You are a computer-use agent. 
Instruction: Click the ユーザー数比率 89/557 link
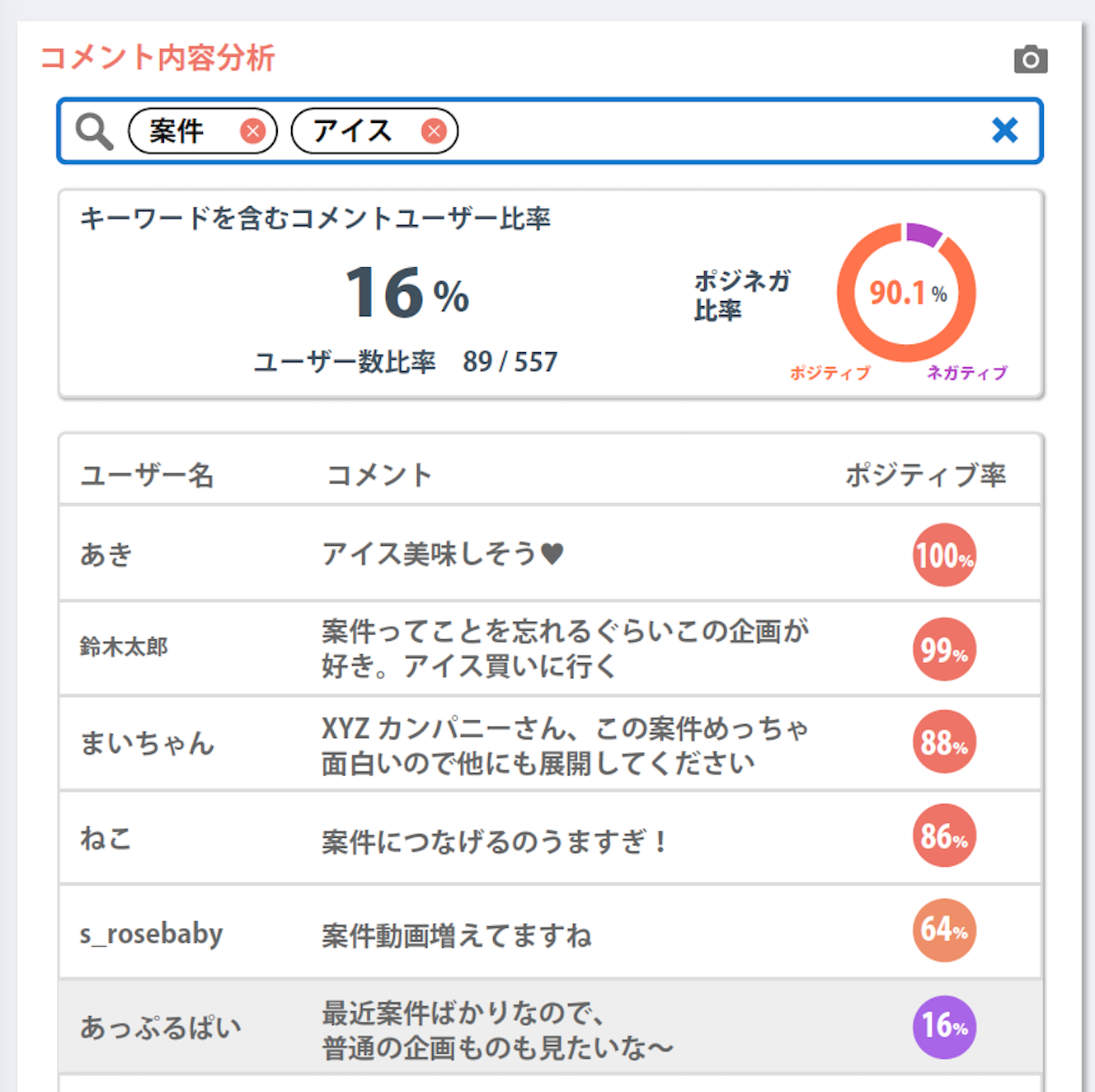tap(406, 362)
